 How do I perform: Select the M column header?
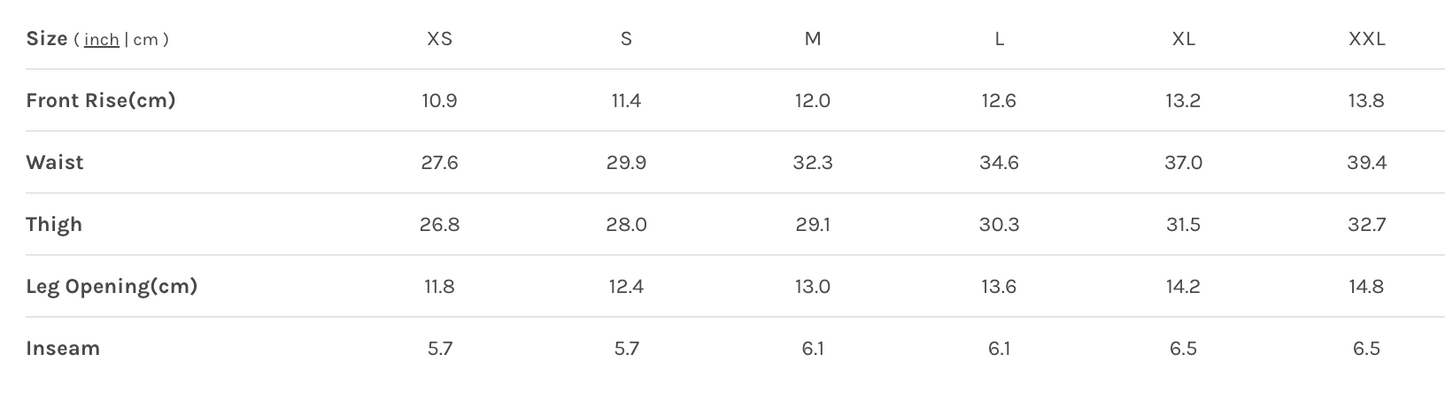(x=813, y=39)
